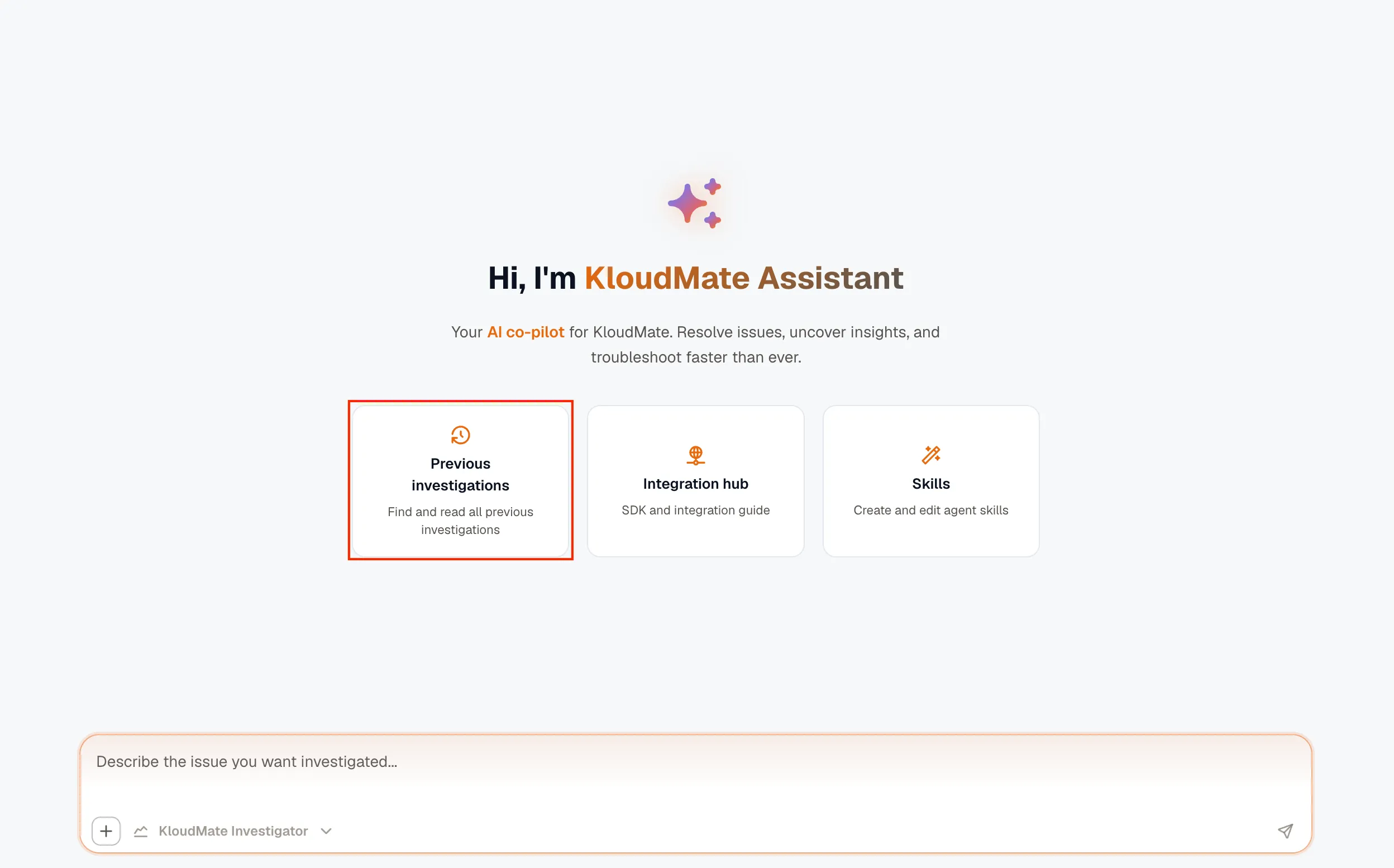1394x868 pixels.
Task: Click the plus attachment button
Action: tap(106, 831)
